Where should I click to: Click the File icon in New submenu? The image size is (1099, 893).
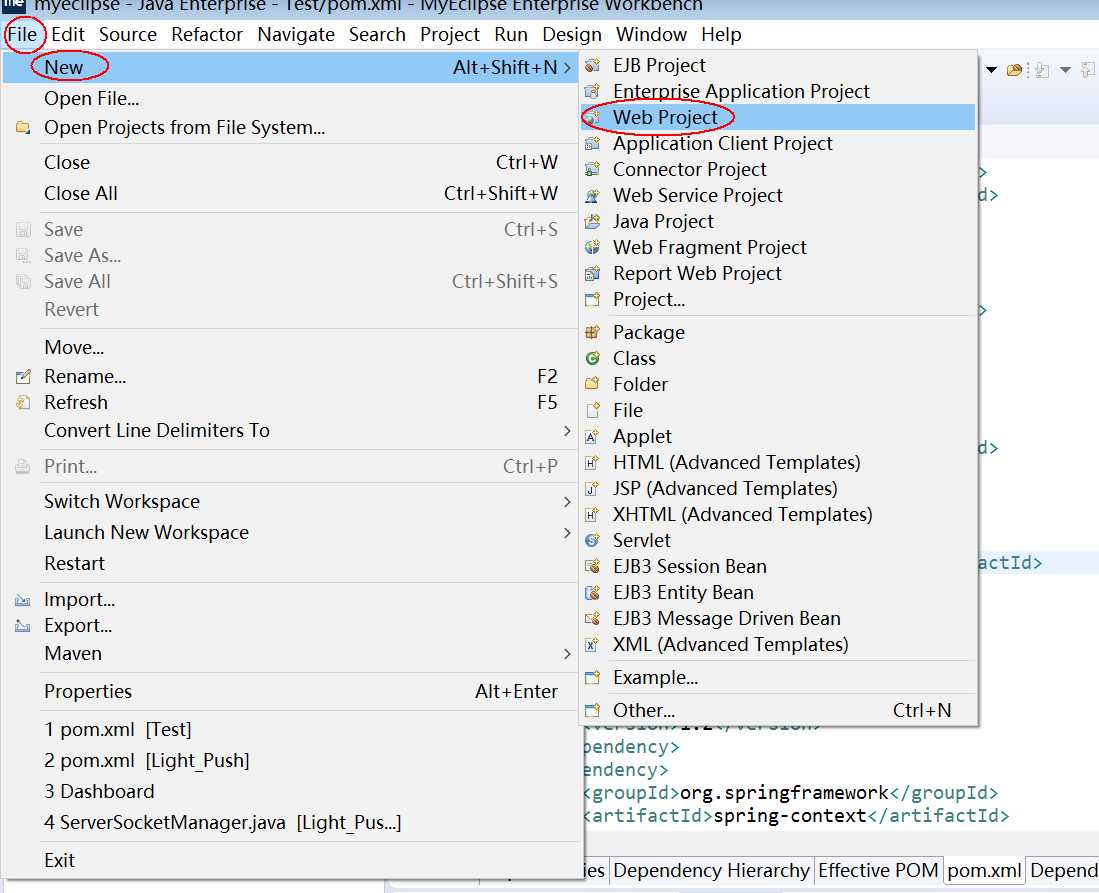click(x=592, y=410)
